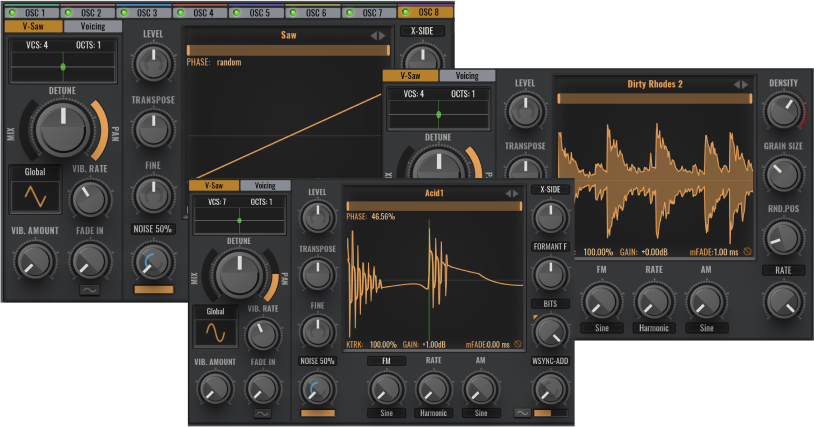Viewport: 814px width, 427px height.
Task: Click the circle-slash icon in Dirty Rhodes 2 display
Action: pyautogui.click(x=746, y=252)
